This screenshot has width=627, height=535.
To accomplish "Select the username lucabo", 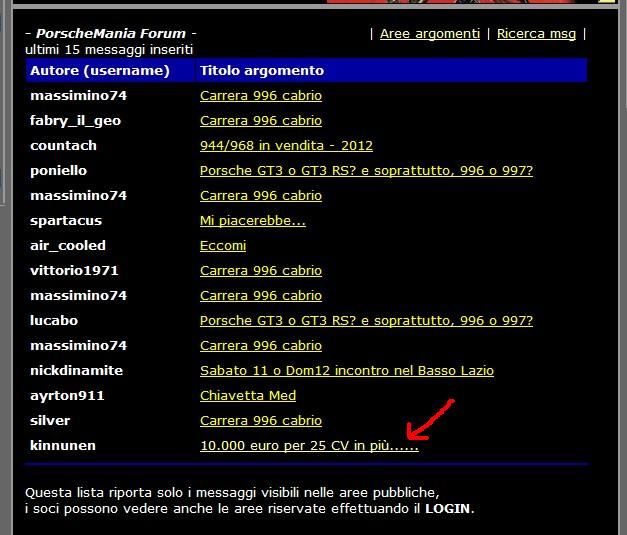I will [54, 321].
